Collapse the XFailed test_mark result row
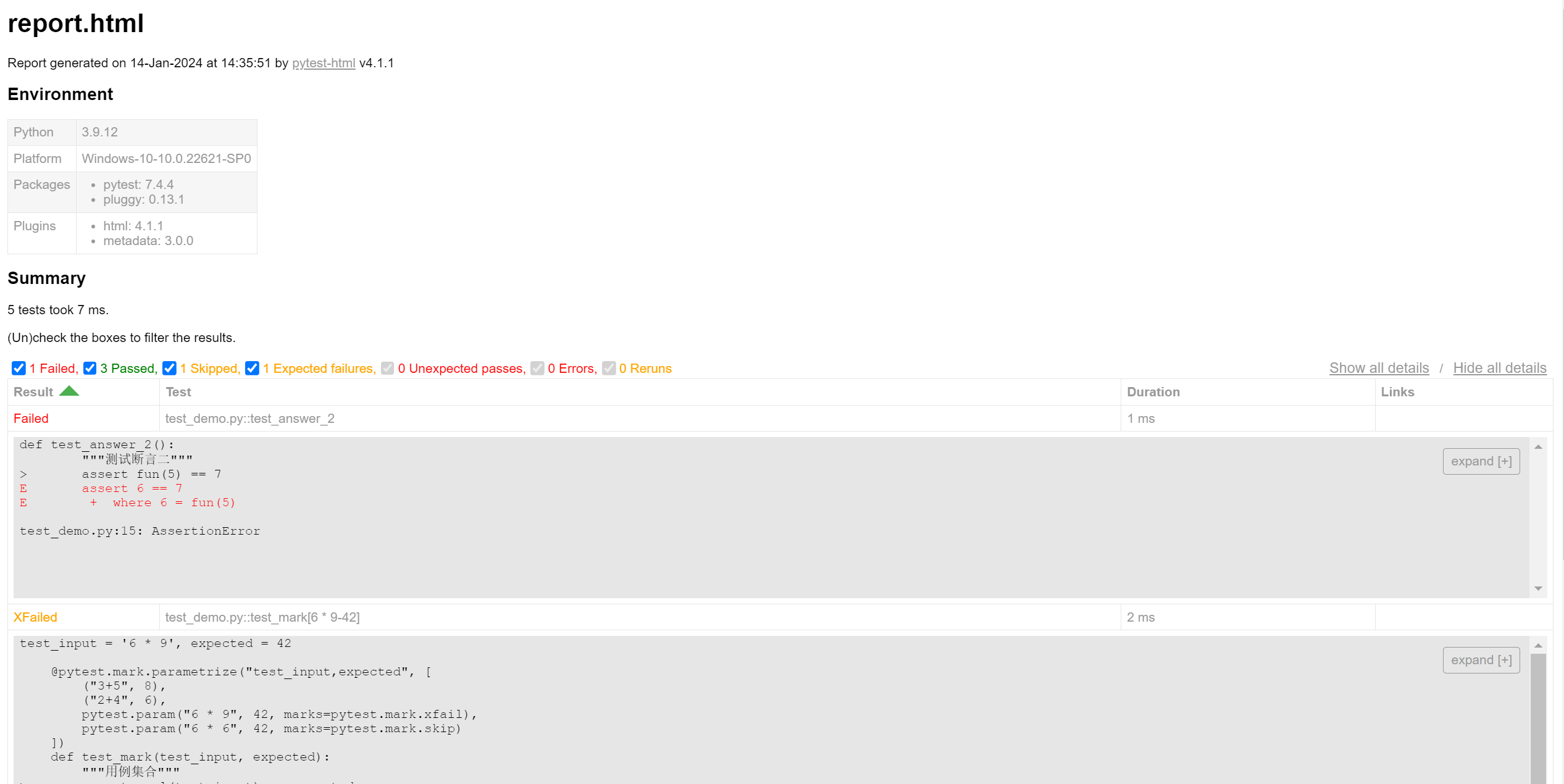This screenshot has height=784, width=1564. 35,617
